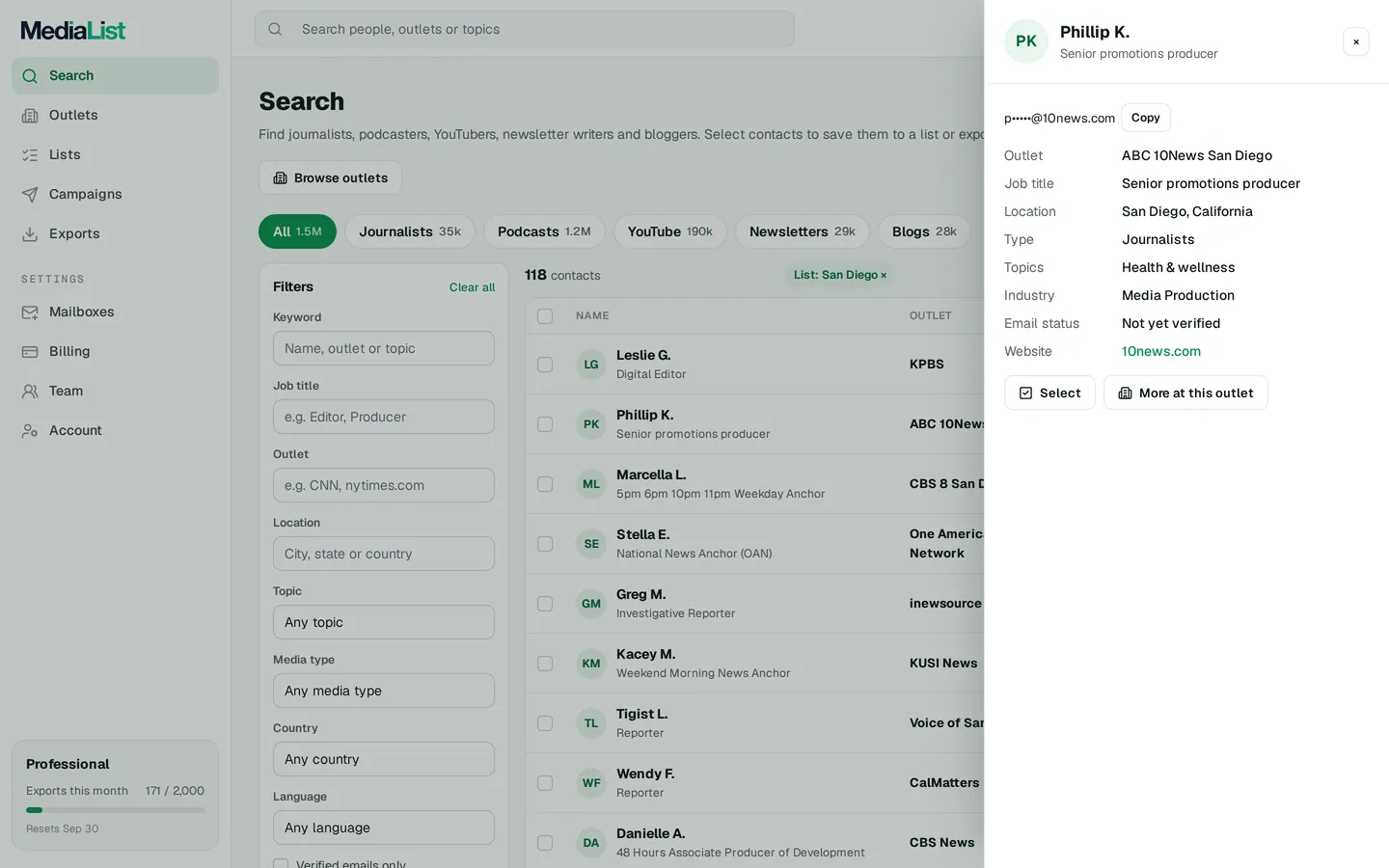Open Account settings
The height and width of the screenshot is (868, 1389).
tap(115, 430)
